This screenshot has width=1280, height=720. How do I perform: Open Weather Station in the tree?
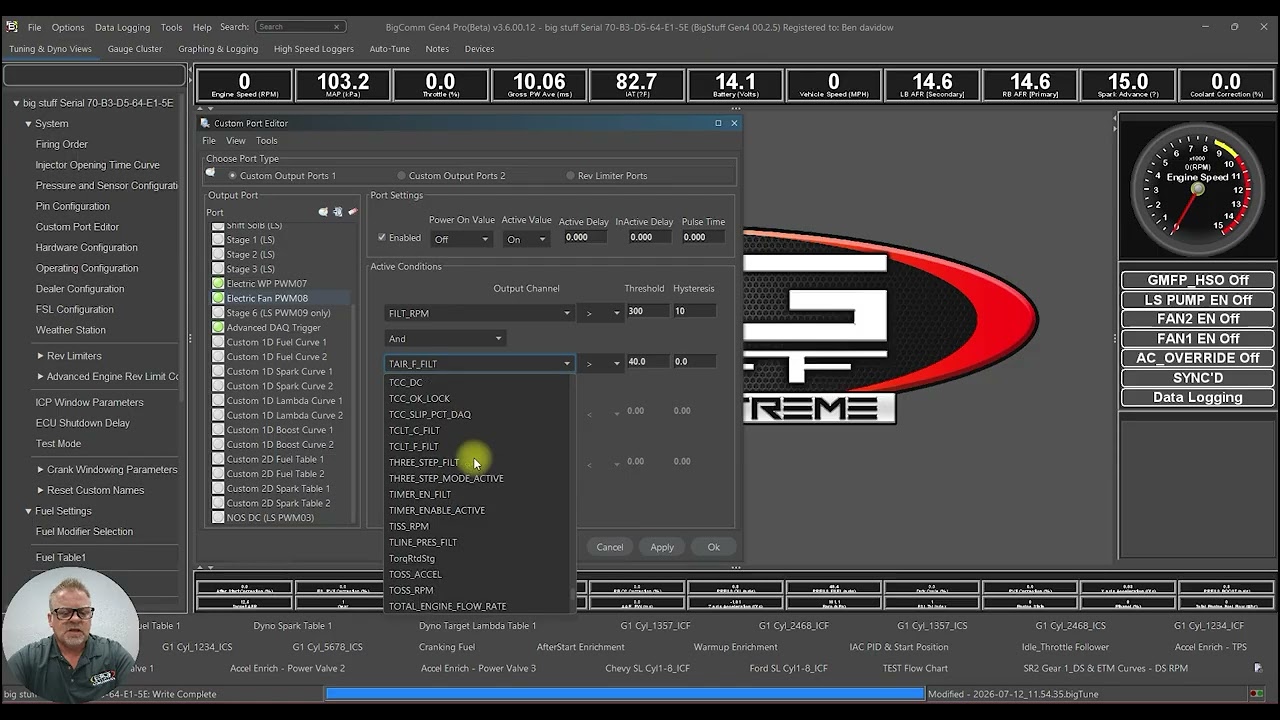[x=70, y=330]
